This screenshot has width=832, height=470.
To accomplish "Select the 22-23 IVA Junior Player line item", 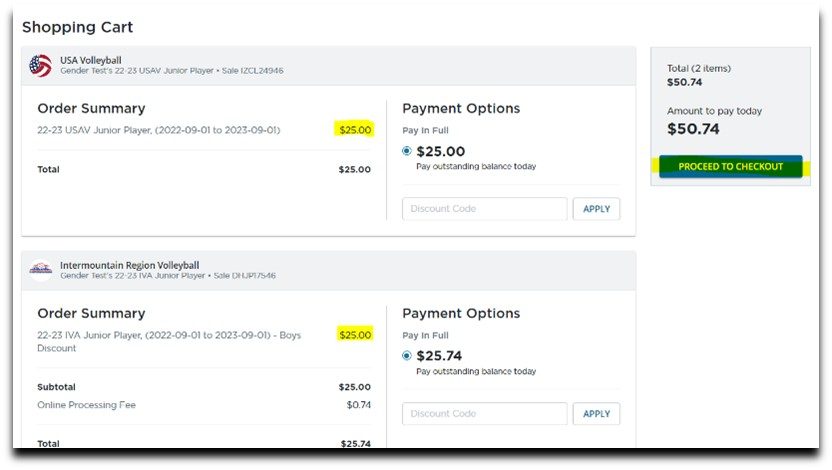I will (169, 335).
